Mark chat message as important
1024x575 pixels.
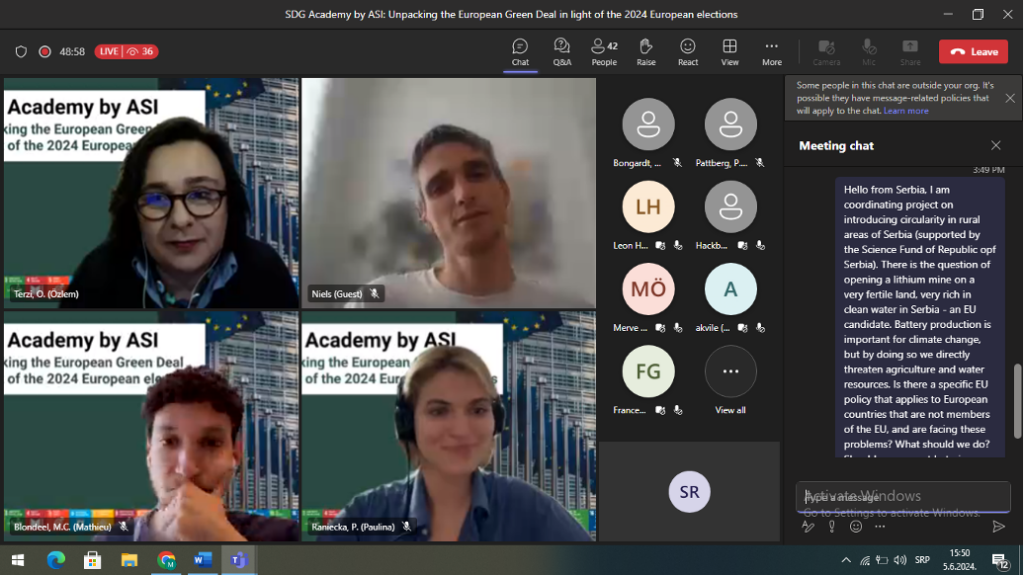click(831, 526)
